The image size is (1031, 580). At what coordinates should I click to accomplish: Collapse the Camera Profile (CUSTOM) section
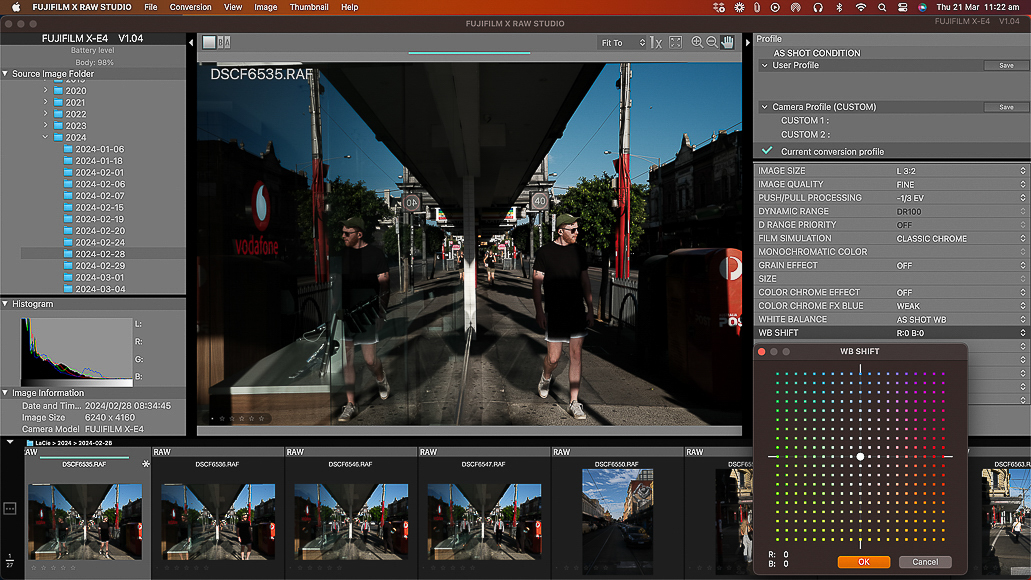[764, 107]
